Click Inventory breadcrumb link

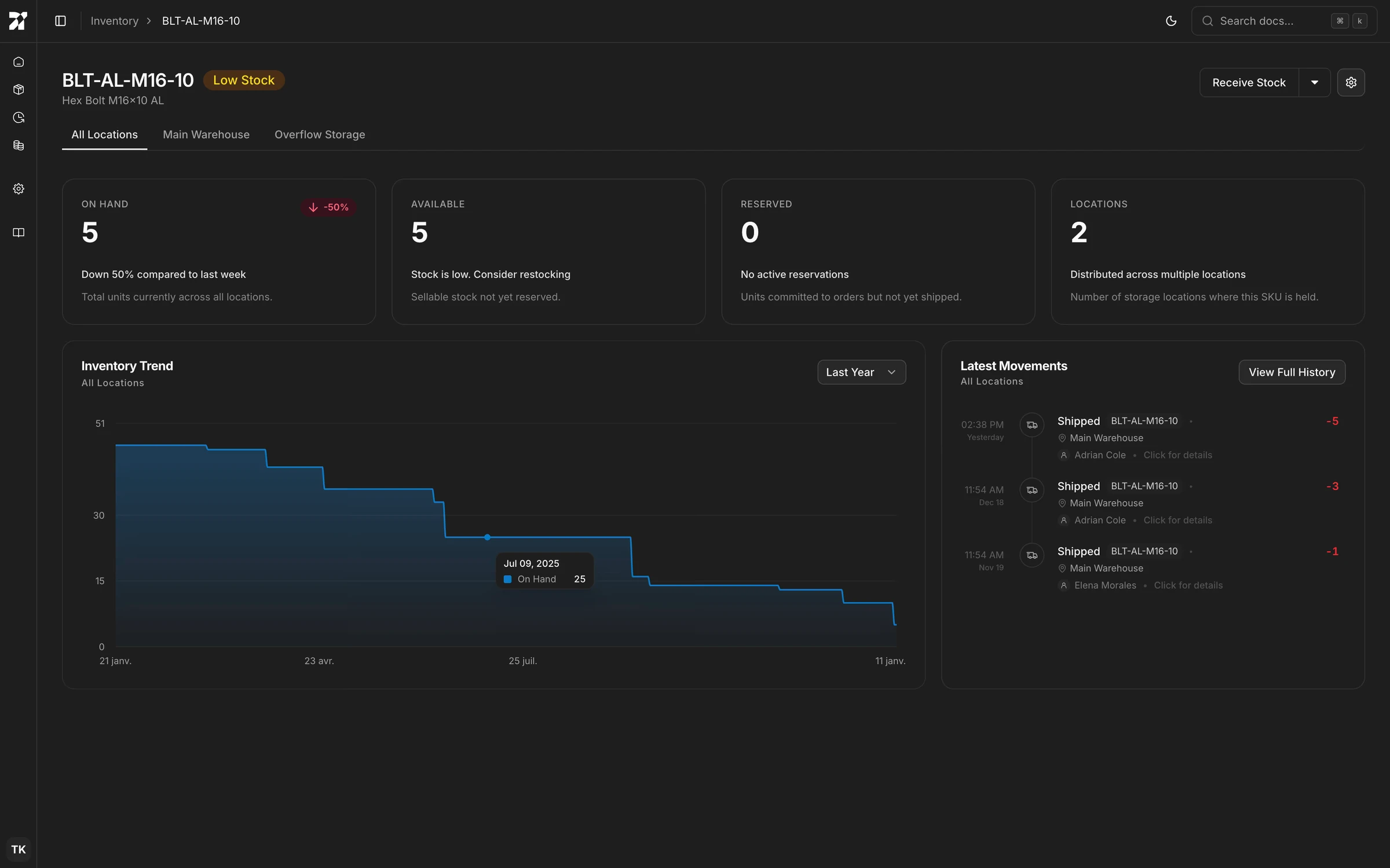point(115,21)
